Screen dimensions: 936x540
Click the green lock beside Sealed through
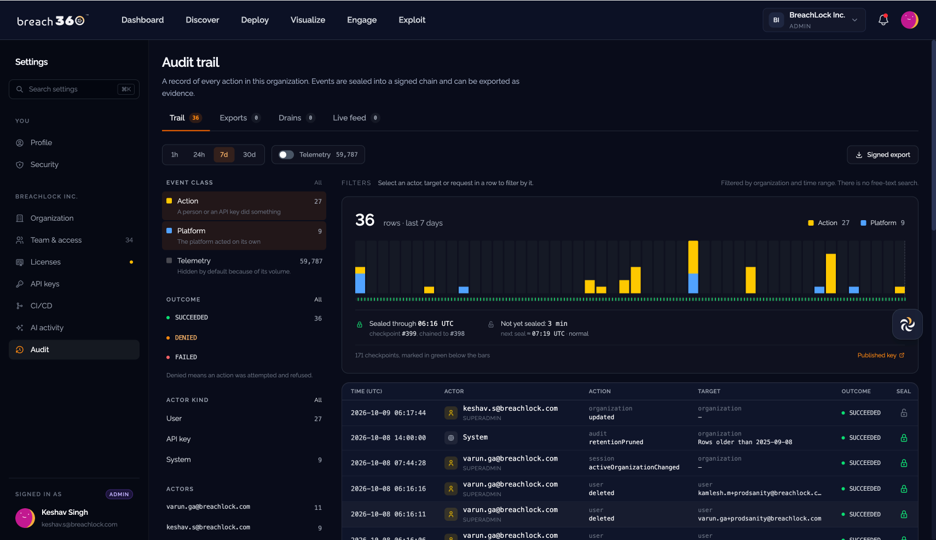coord(359,325)
